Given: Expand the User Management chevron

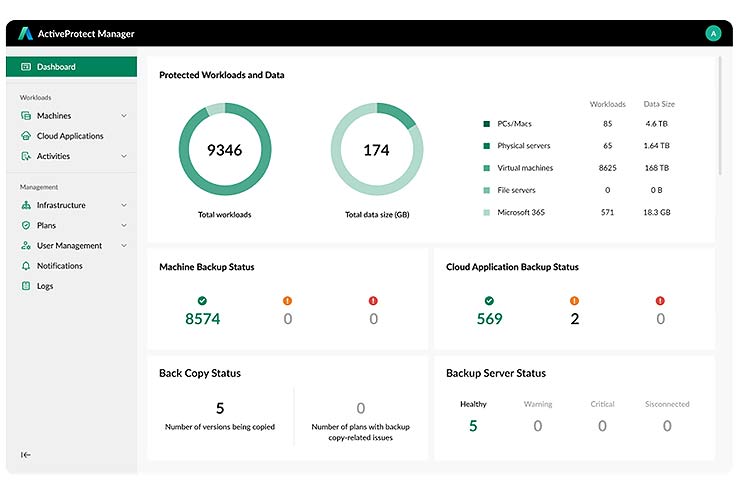Looking at the screenshot, I should point(124,246).
